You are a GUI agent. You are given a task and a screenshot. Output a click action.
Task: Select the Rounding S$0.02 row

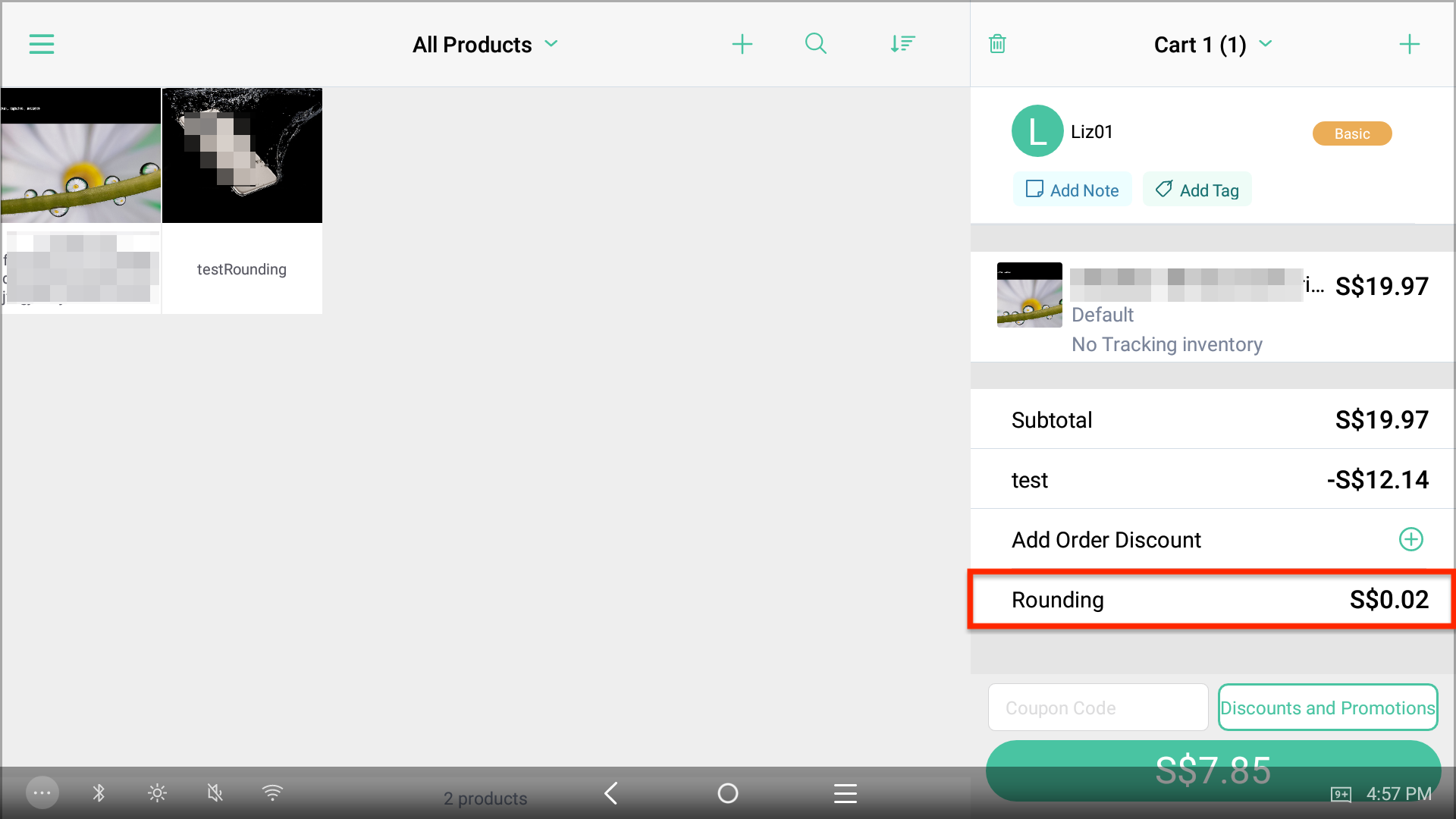(x=1212, y=599)
